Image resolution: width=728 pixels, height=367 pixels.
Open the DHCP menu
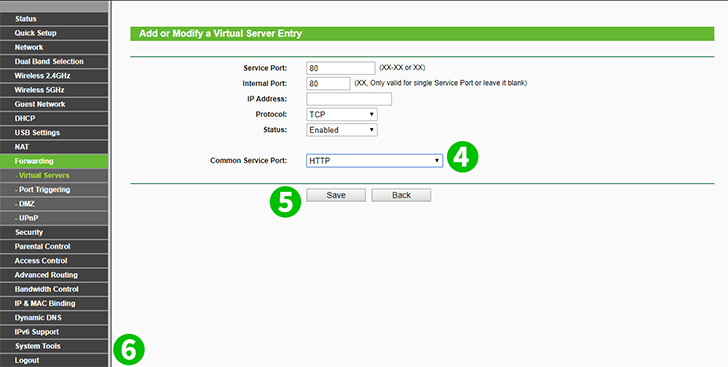[54, 118]
